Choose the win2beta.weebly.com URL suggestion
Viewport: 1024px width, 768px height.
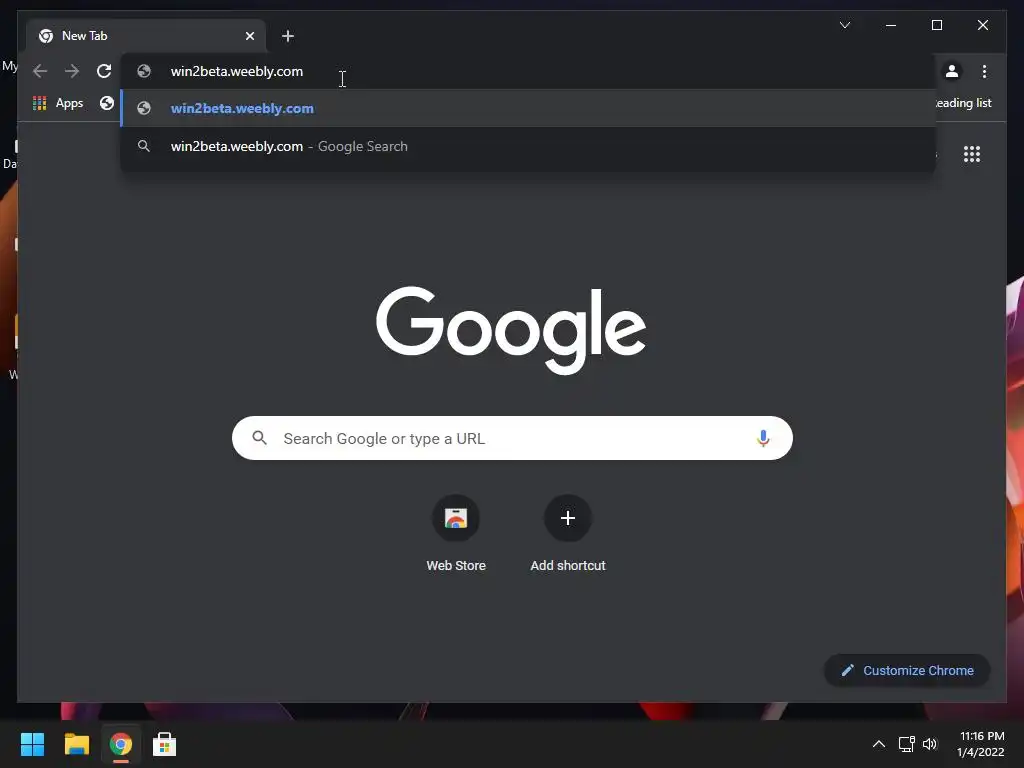528,108
